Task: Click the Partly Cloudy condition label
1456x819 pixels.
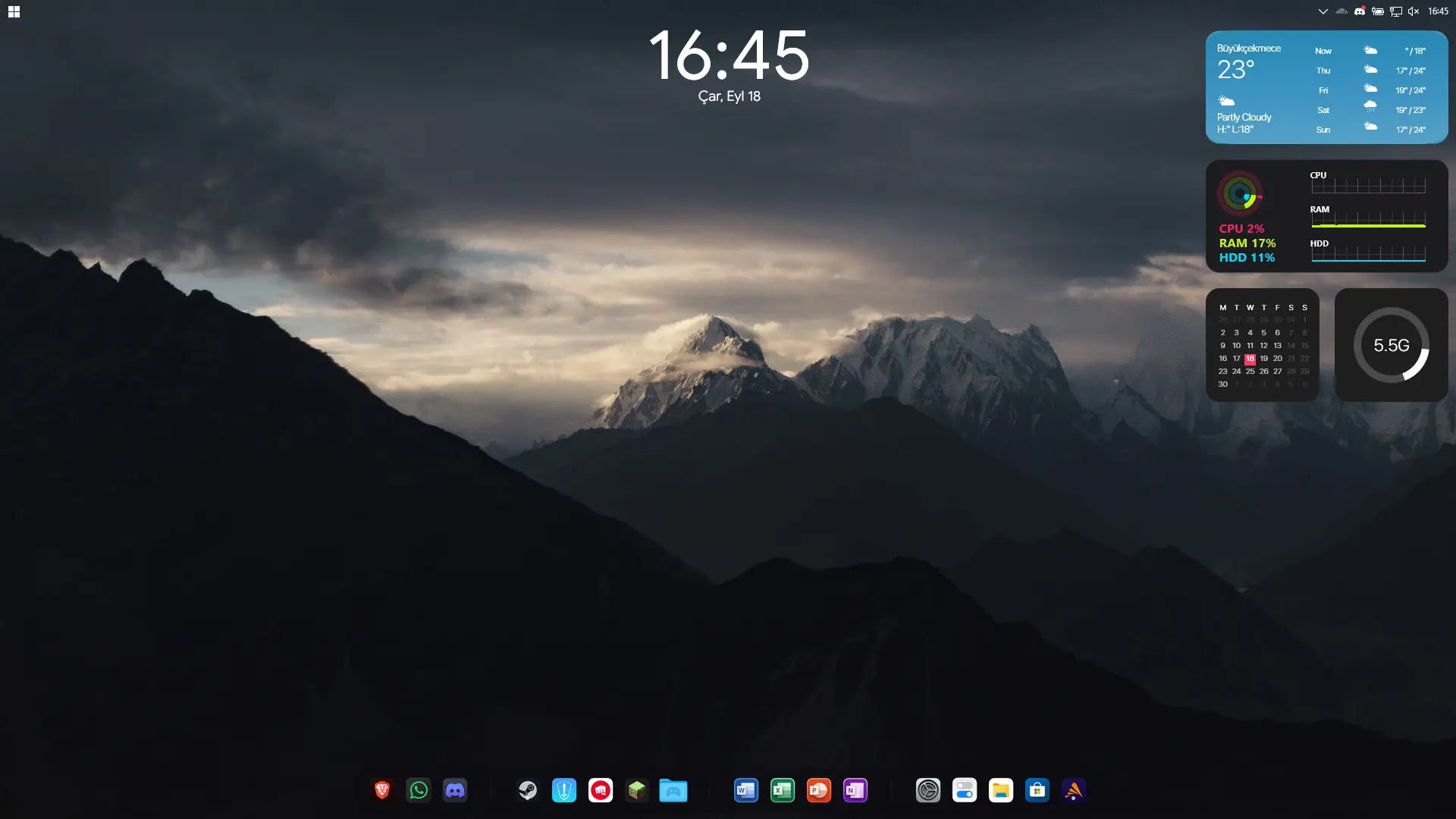Action: [1244, 117]
